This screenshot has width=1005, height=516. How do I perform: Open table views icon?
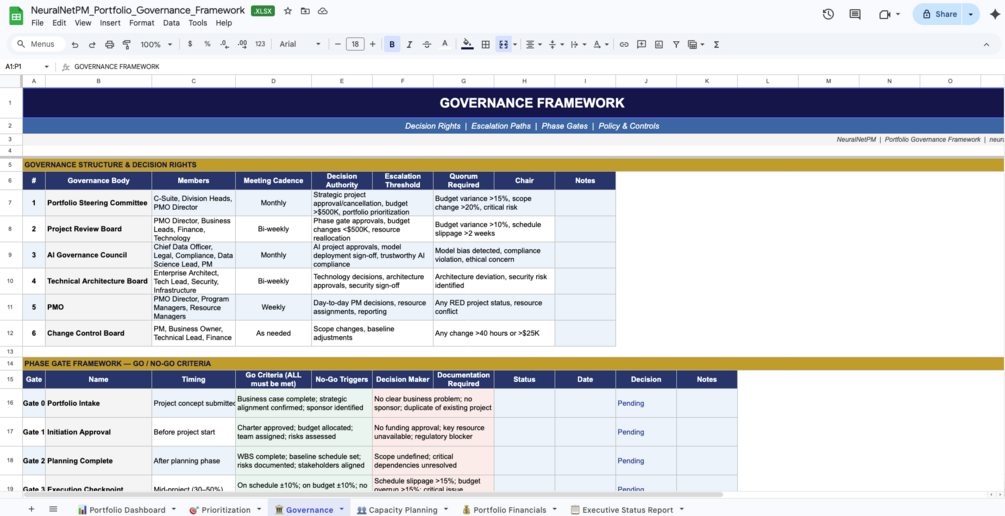coord(694,45)
